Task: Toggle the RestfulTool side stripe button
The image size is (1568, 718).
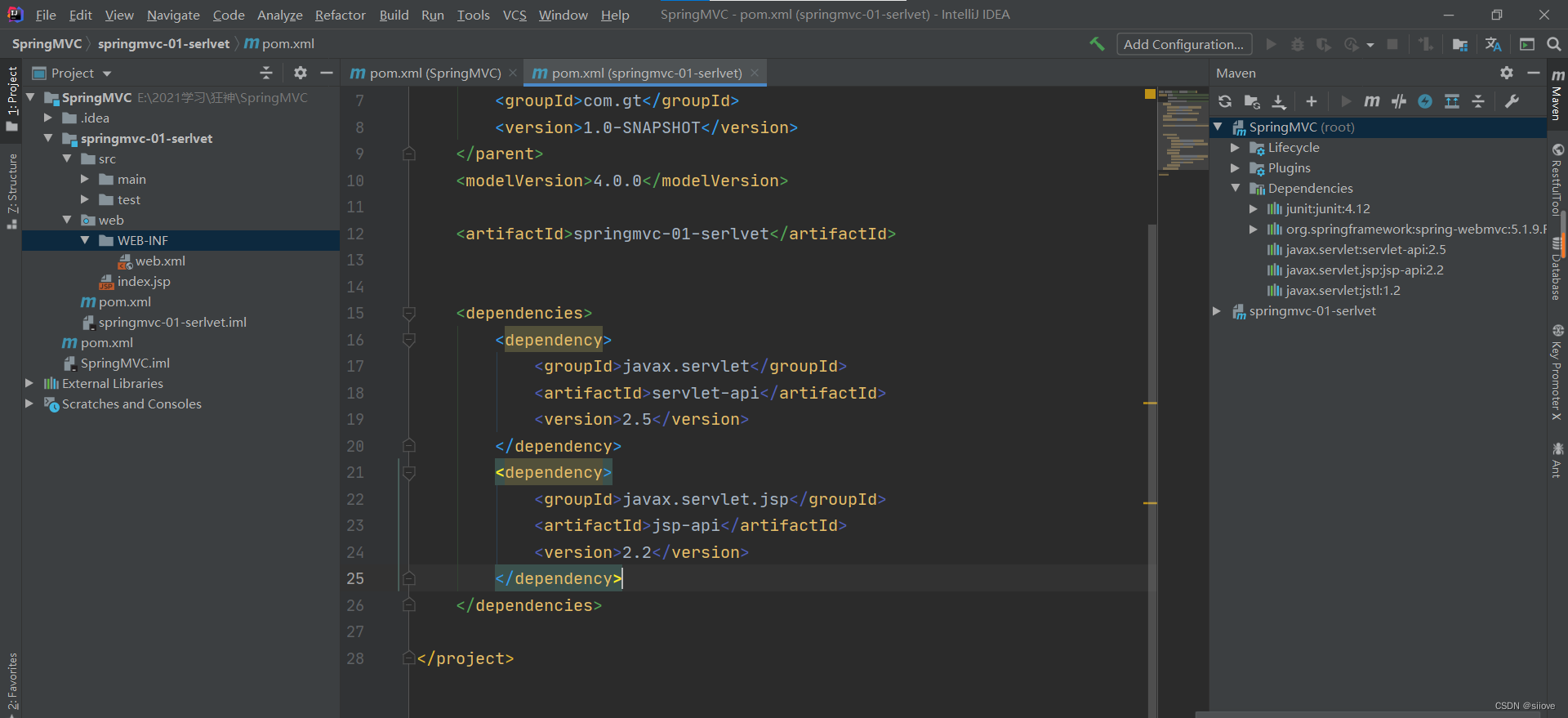Action: pyautogui.click(x=1557, y=180)
